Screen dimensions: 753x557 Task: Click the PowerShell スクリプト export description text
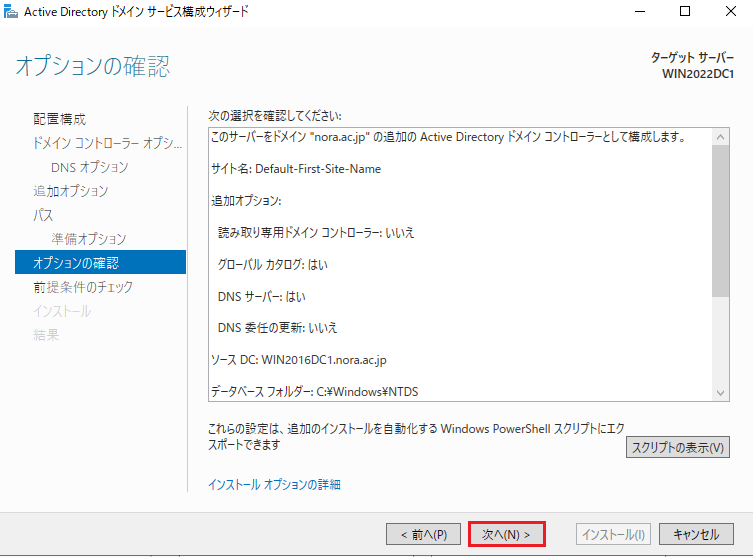click(416, 436)
